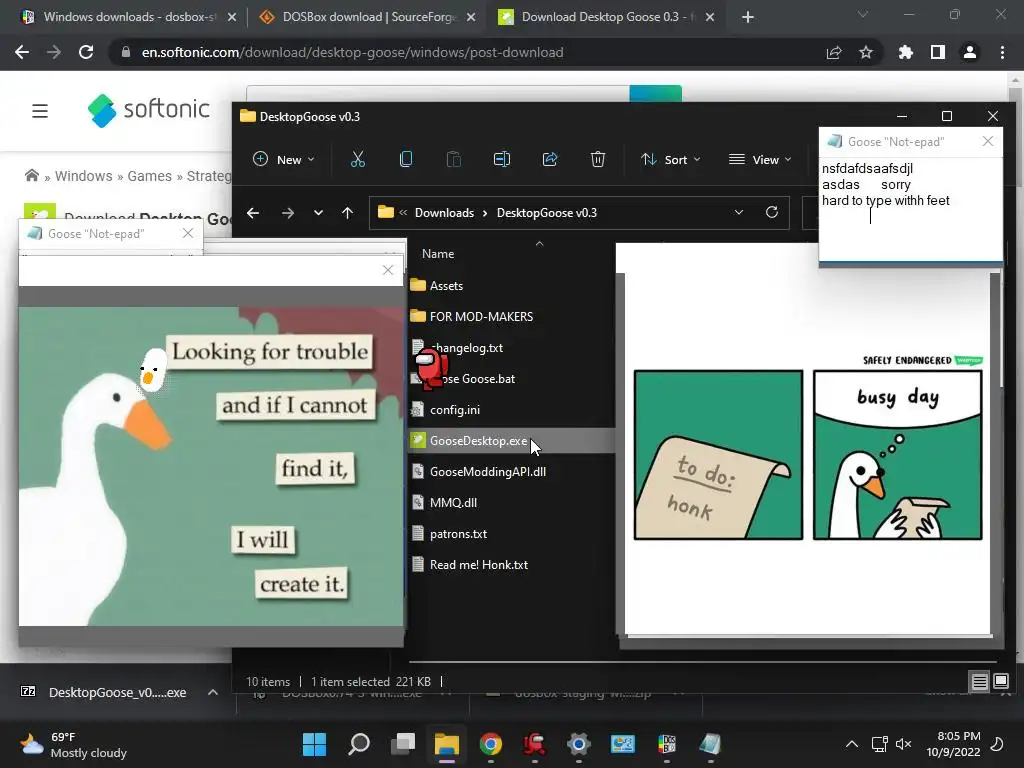
Task: Expand the address bar history dropdown
Action: pos(739,213)
